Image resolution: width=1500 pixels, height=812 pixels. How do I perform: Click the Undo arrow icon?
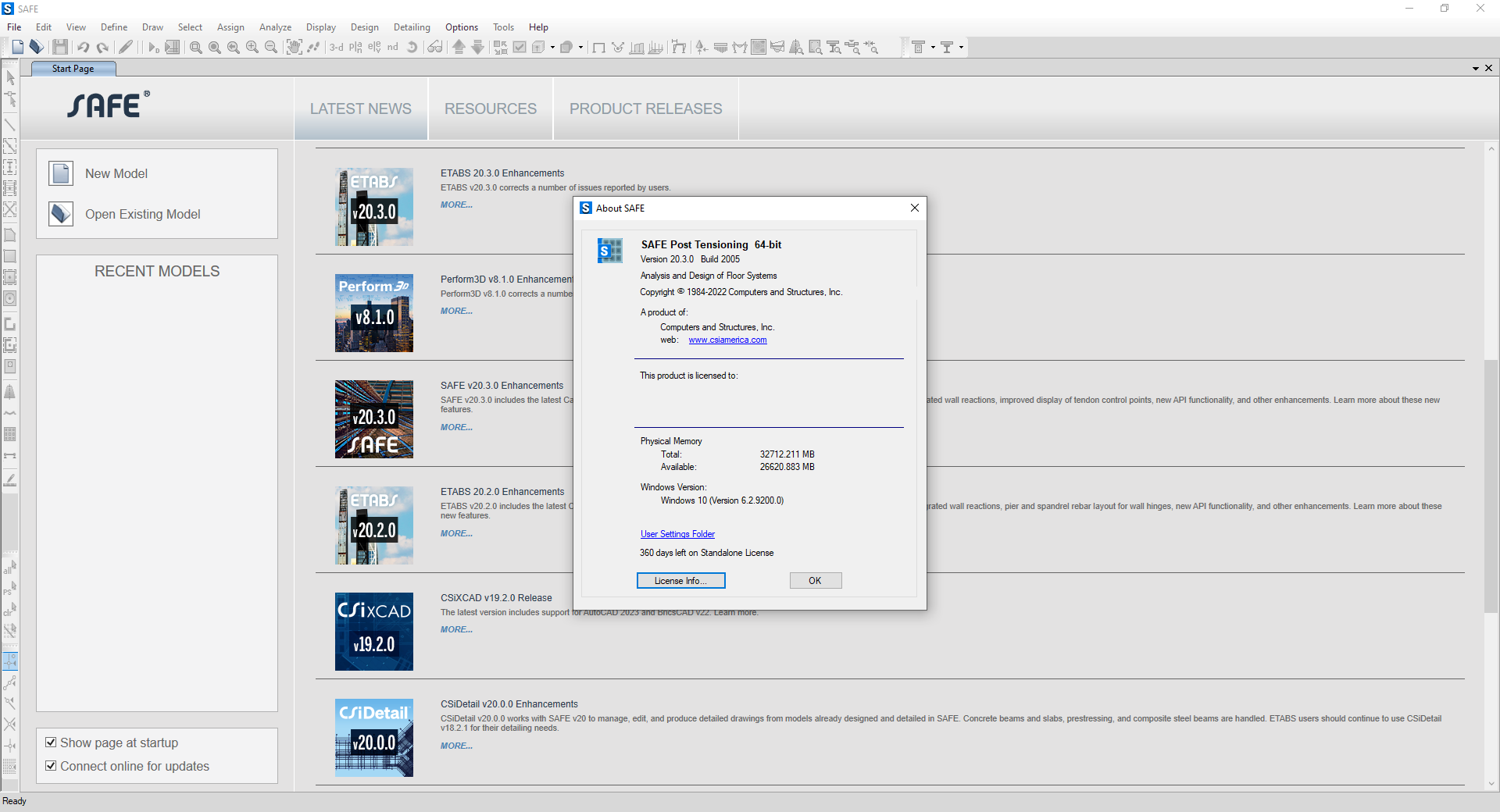[84, 48]
